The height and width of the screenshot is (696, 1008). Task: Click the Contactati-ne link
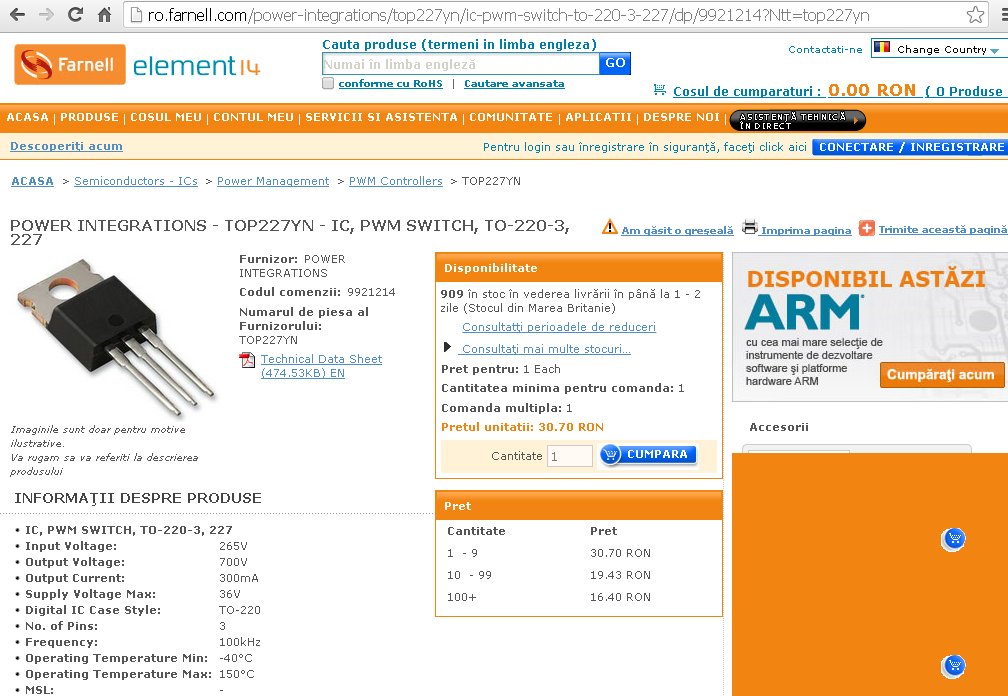pyautogui.click(x=825, y=49)
